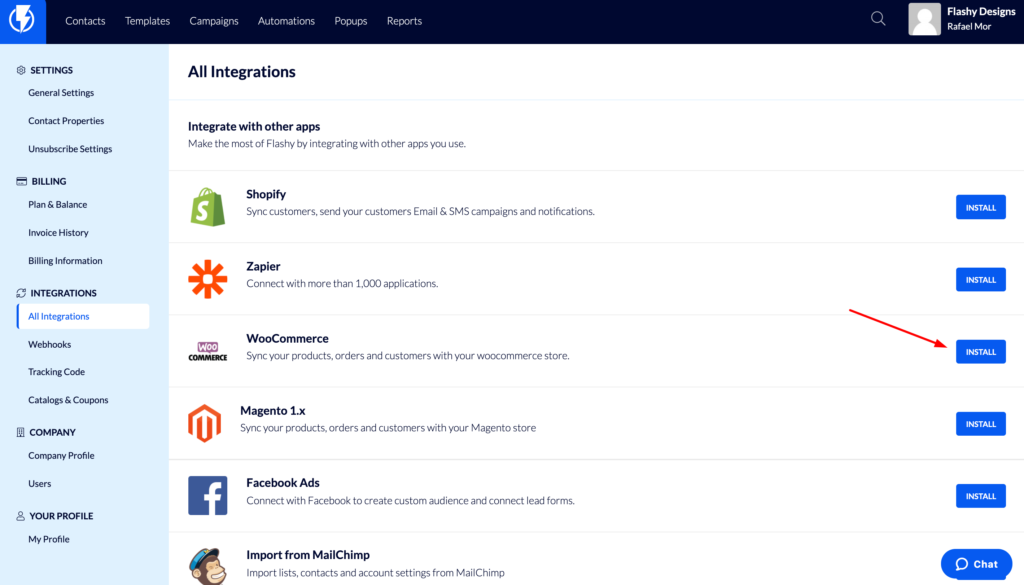Open Catalogs & Coupons settings

click(x=68, y=400)
